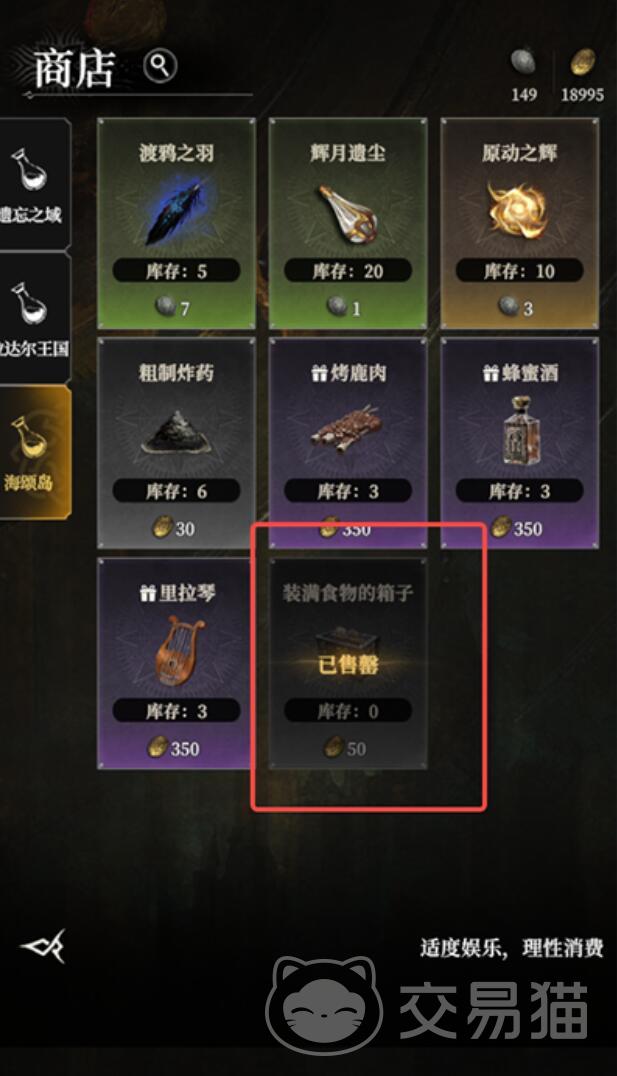Image resolution: width=617 pixels, height=1076 pixels.
Task: Switch to the 遗忘之城 shop tab
Action: click(34, 184)
